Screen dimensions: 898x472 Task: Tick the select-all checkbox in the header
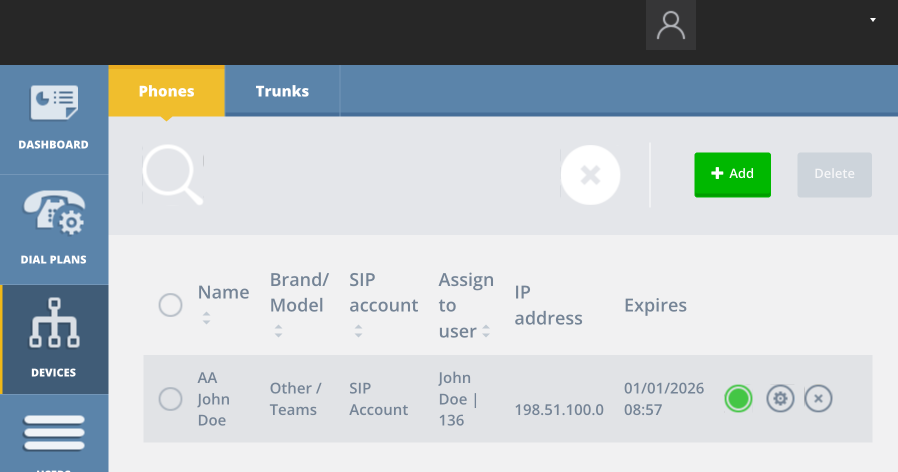click(x=171, y=305)
